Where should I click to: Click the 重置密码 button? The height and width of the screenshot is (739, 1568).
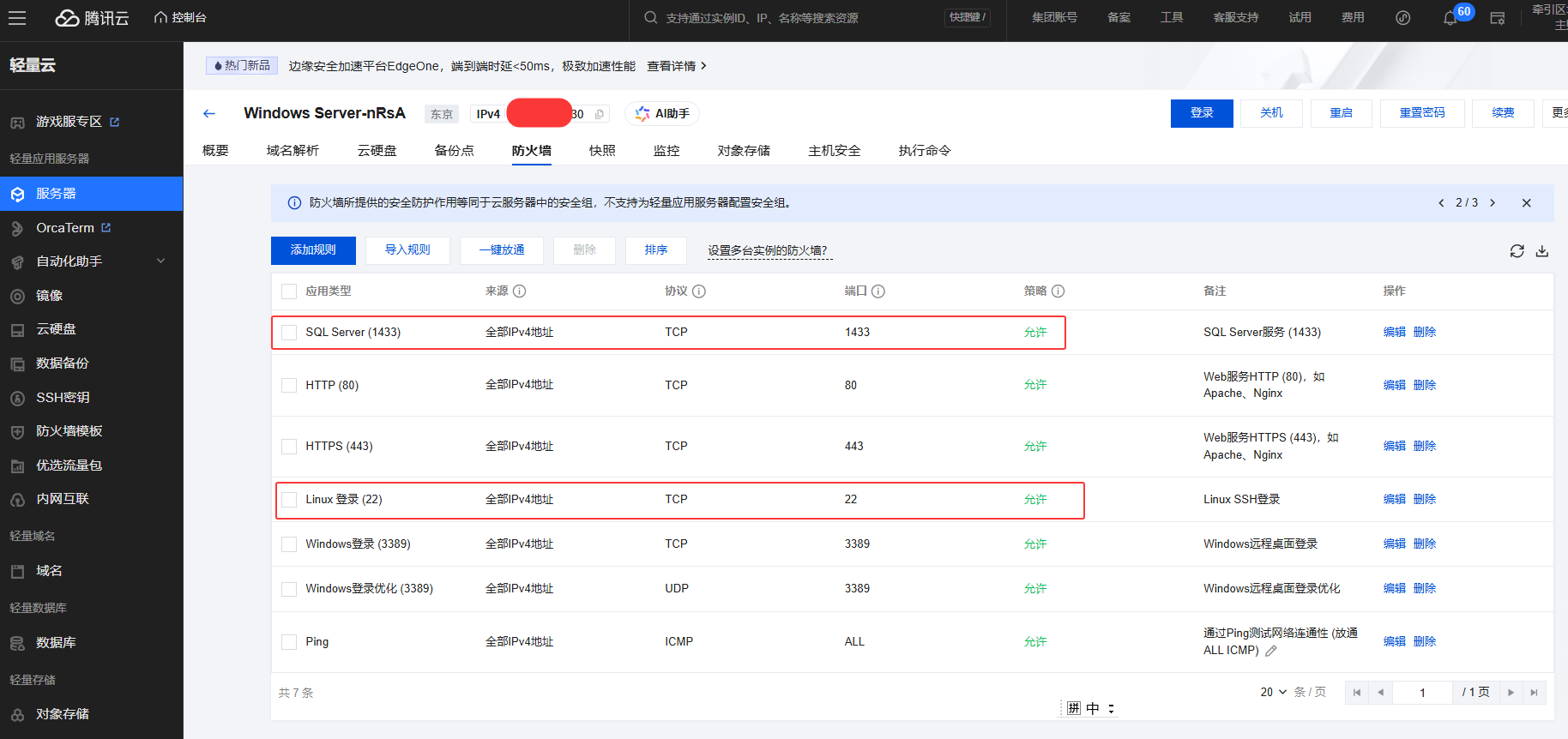(1422, 113)
